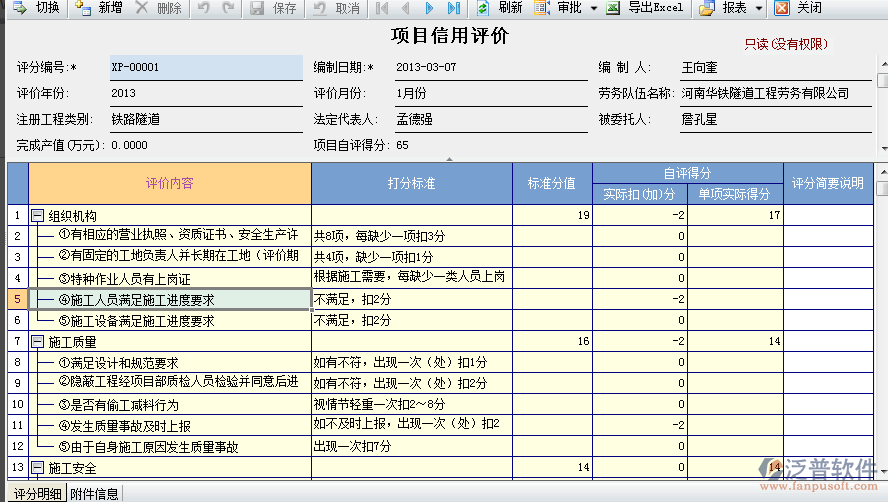Open the 报表 (Report) dropdown arrow
This screenshot has height=502, width=888.
(x=757, y=8)
